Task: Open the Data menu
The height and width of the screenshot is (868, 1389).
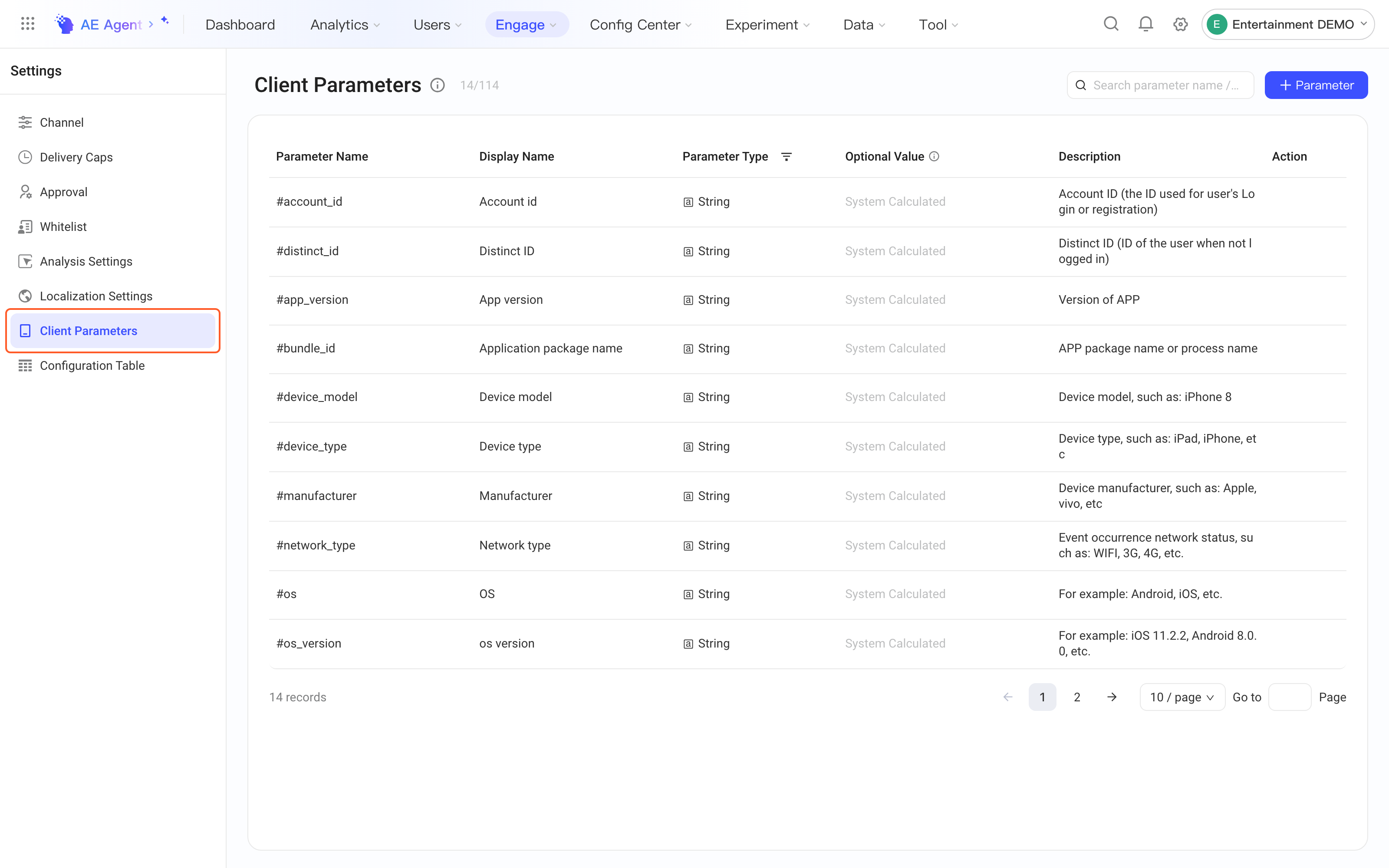Action: pos(864,25)
